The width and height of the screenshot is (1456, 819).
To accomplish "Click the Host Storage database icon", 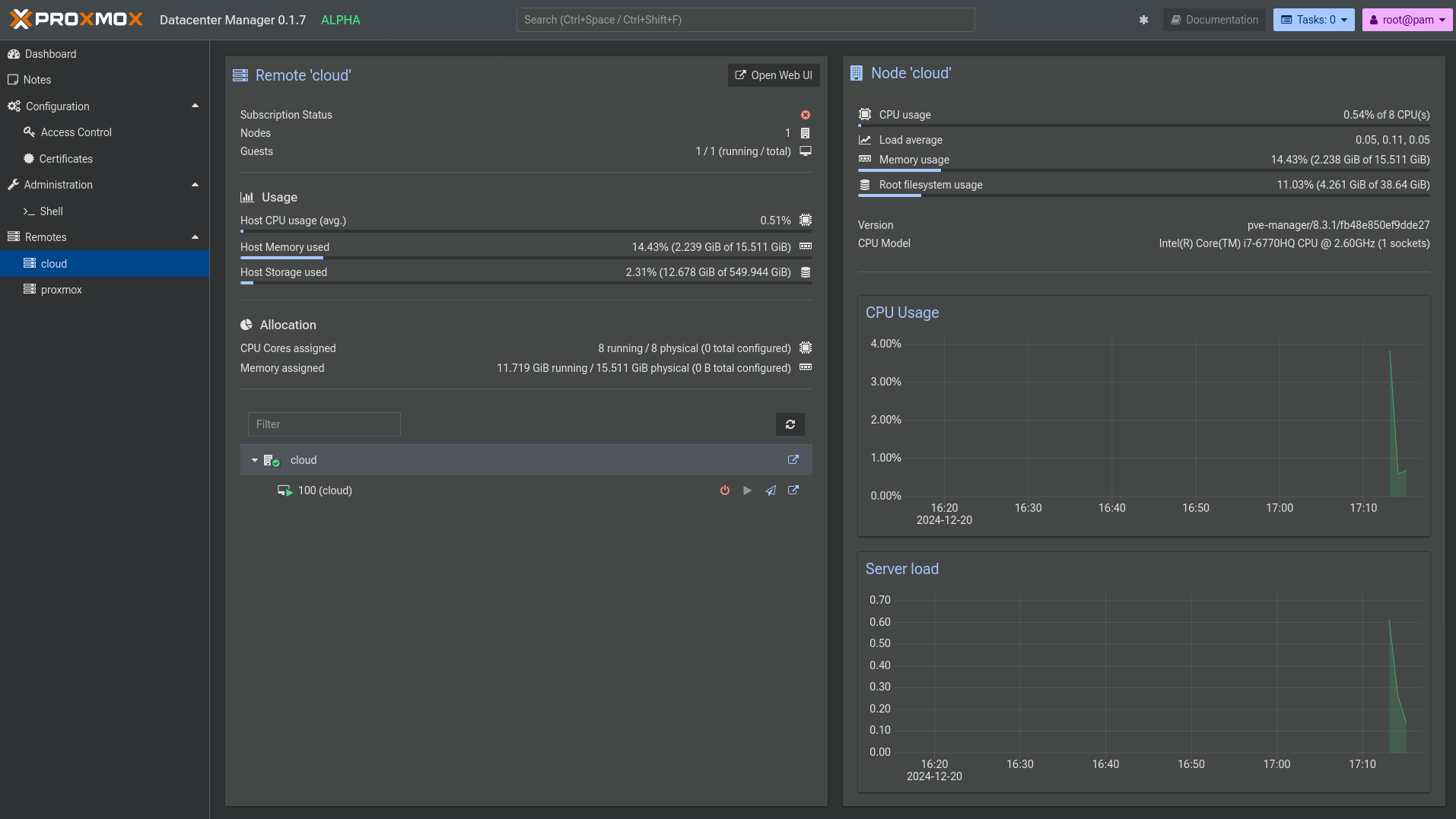I will [806, 272].
